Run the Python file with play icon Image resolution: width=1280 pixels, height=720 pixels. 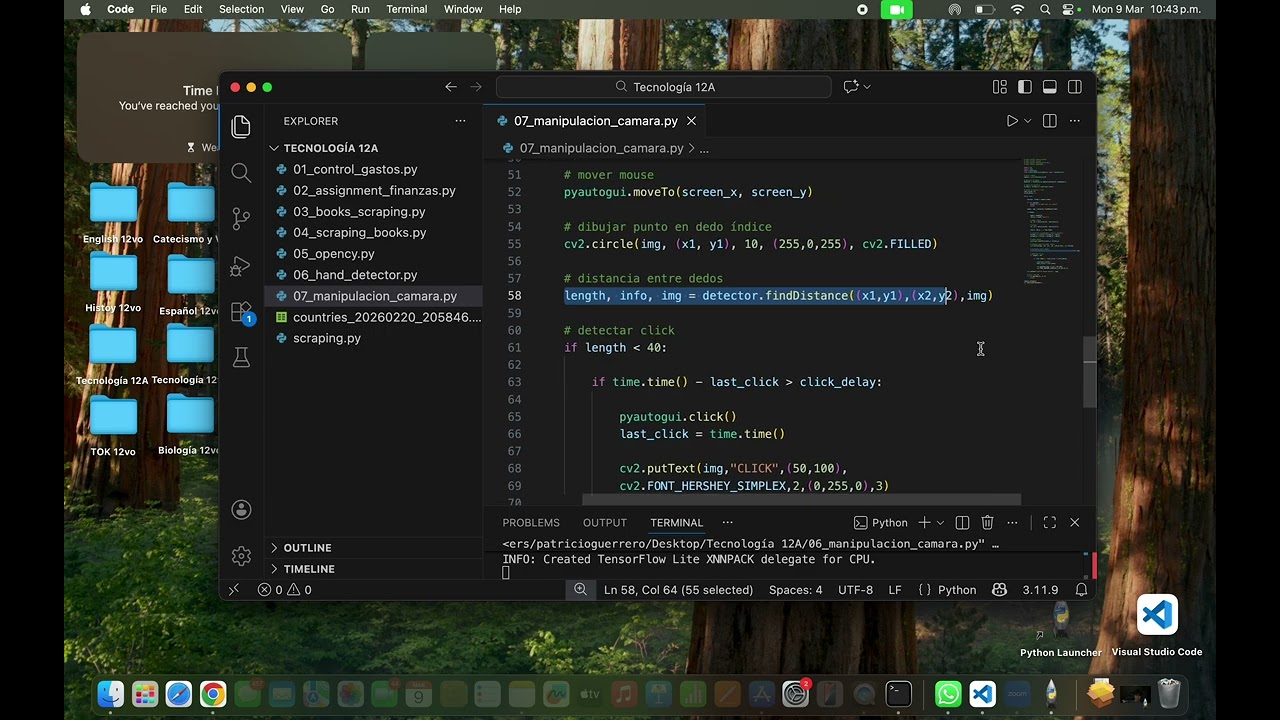pyautogui.click(x=1012, y=121)
